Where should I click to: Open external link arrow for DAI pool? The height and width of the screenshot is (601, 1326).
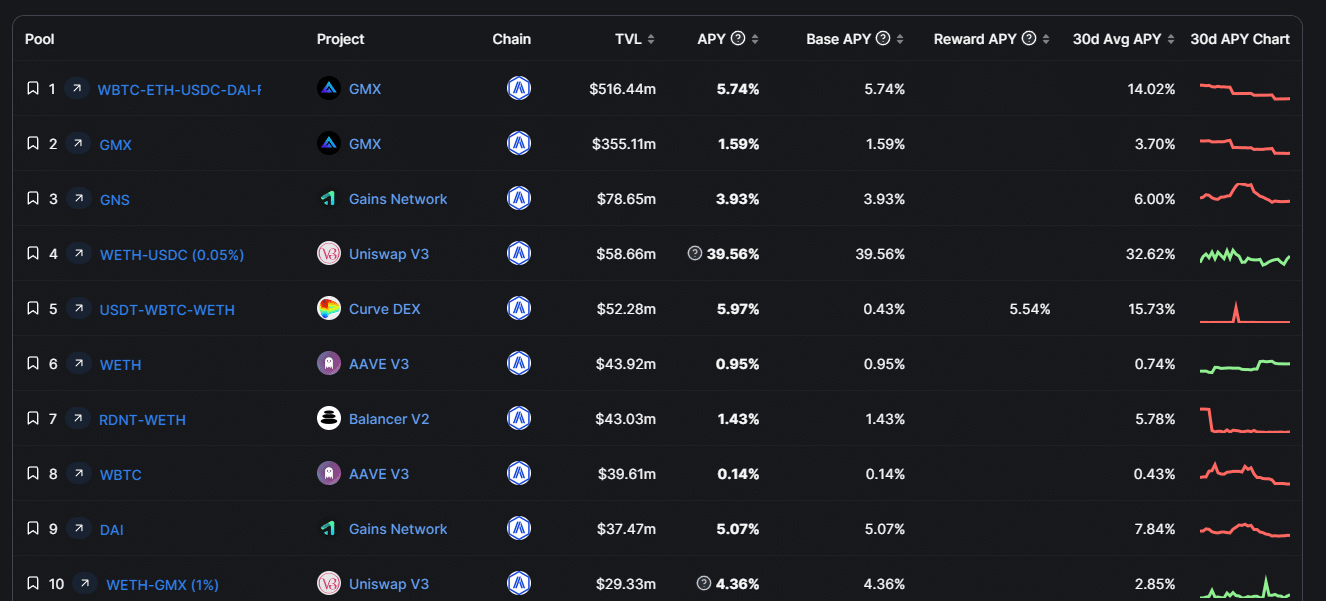click(77, 529)
